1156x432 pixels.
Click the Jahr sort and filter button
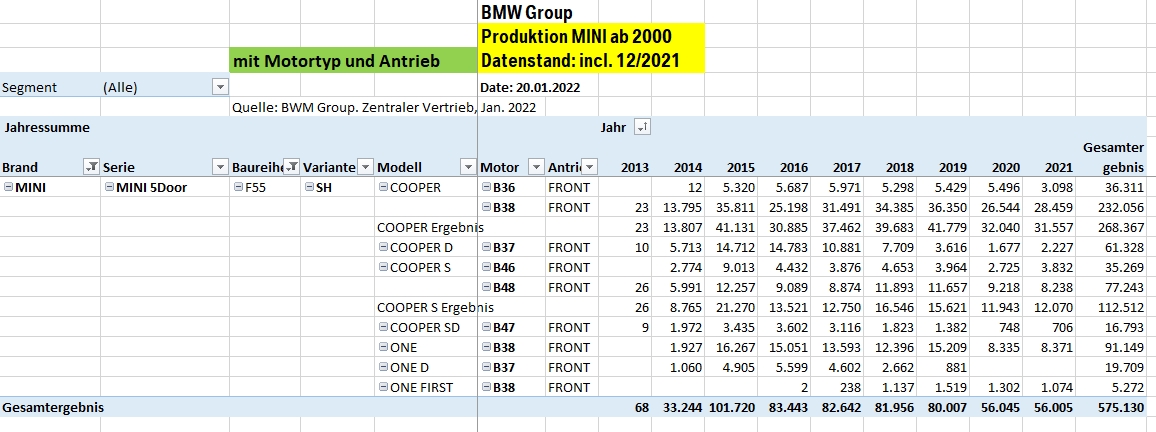point(642,127)
